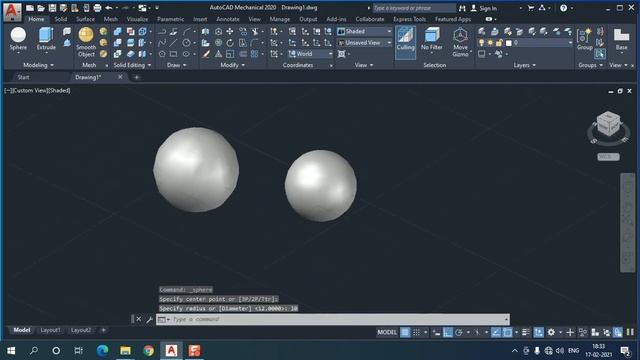Click the Customize wrench icon beside command line

click(149, 319)
